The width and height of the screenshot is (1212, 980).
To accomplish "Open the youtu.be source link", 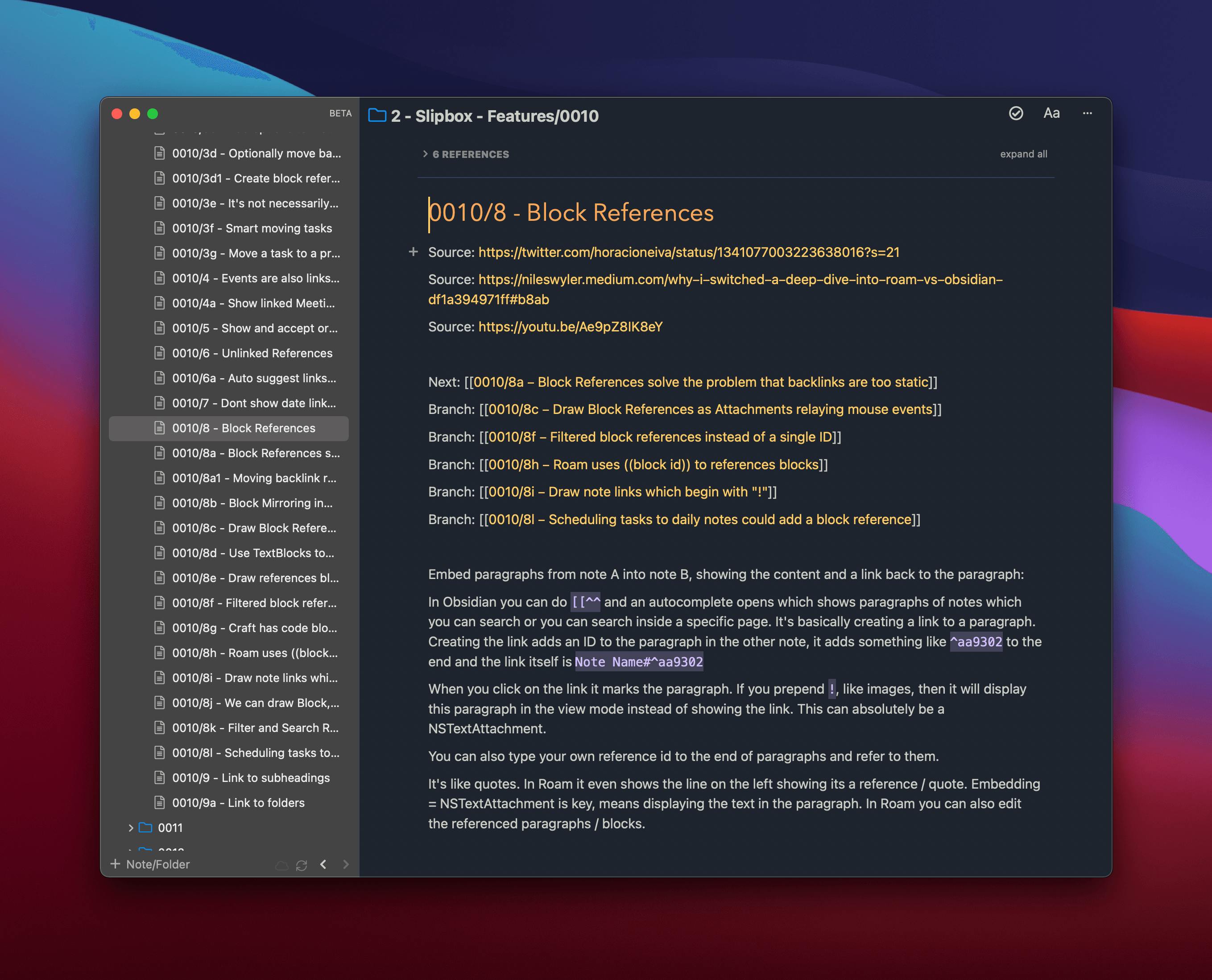I will 570,327.
